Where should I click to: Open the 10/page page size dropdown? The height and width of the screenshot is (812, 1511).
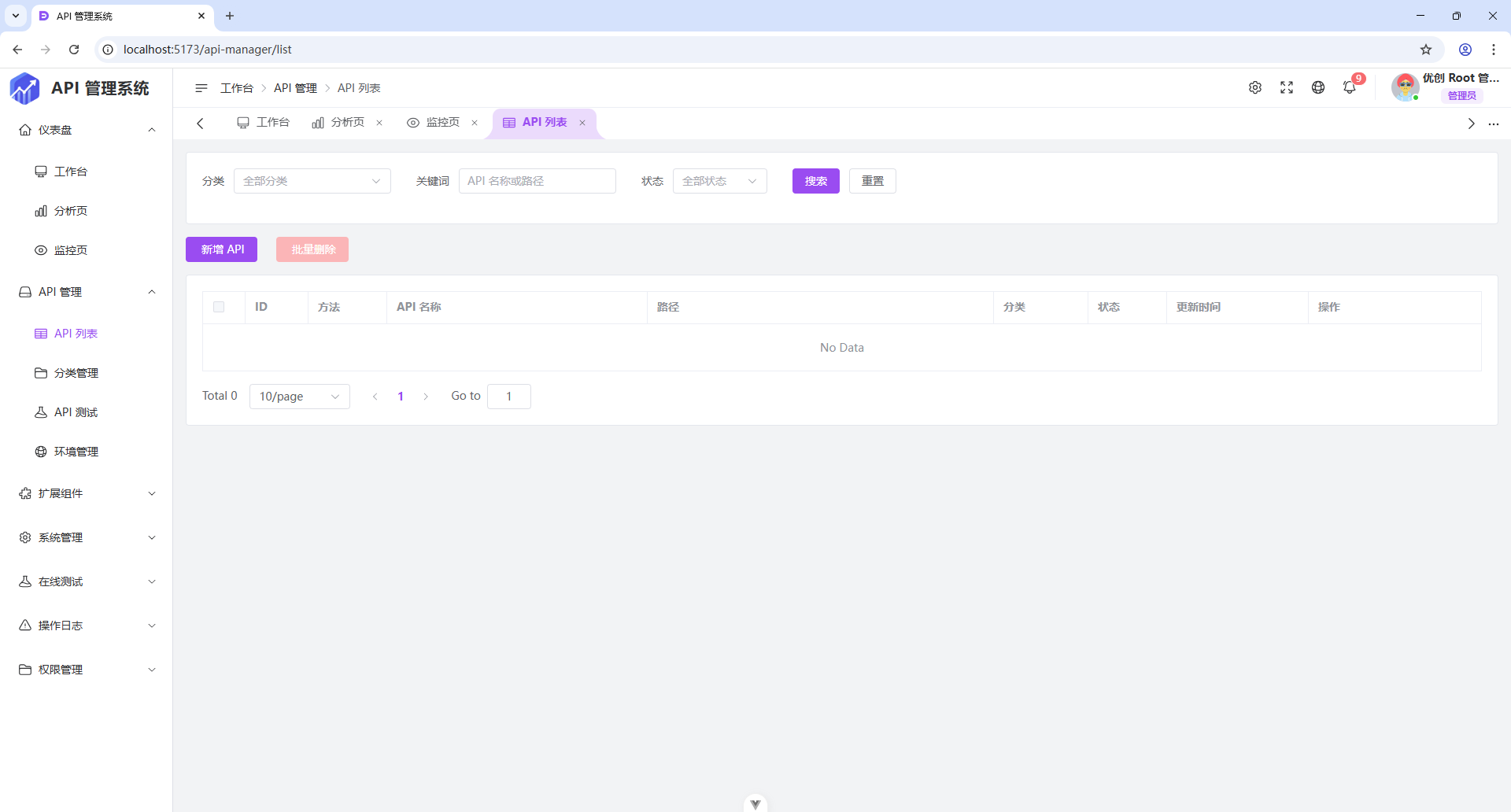click(x=299, y=397)
